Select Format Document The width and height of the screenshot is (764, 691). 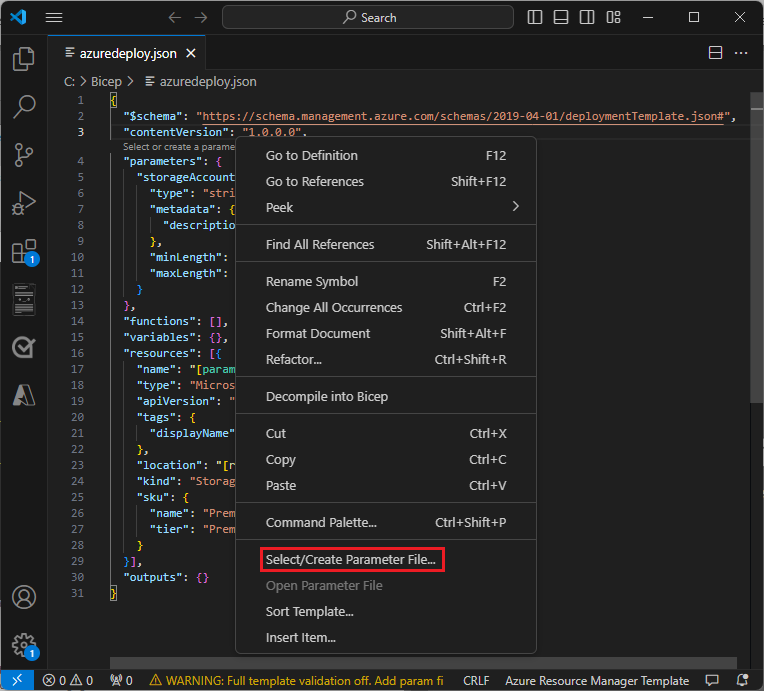click(x=386, y=333)
